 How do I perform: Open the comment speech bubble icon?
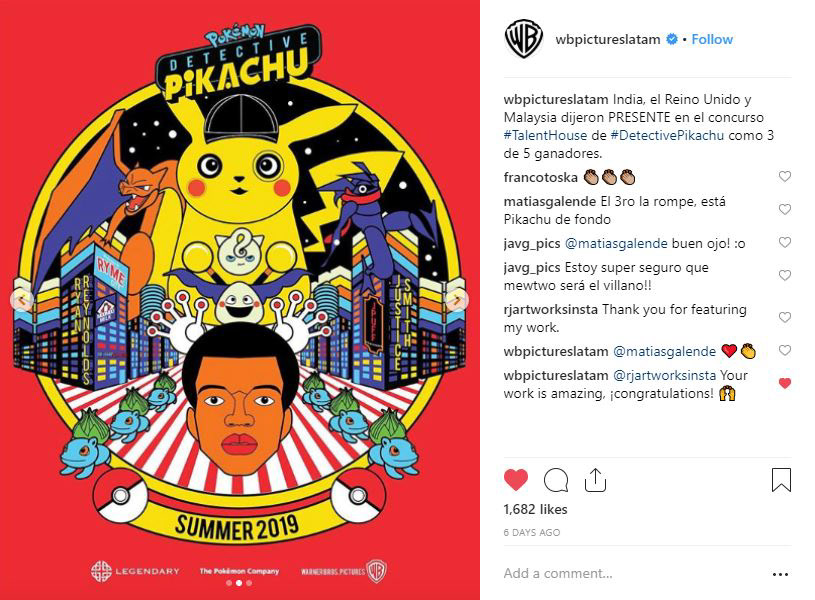(556, 480)
